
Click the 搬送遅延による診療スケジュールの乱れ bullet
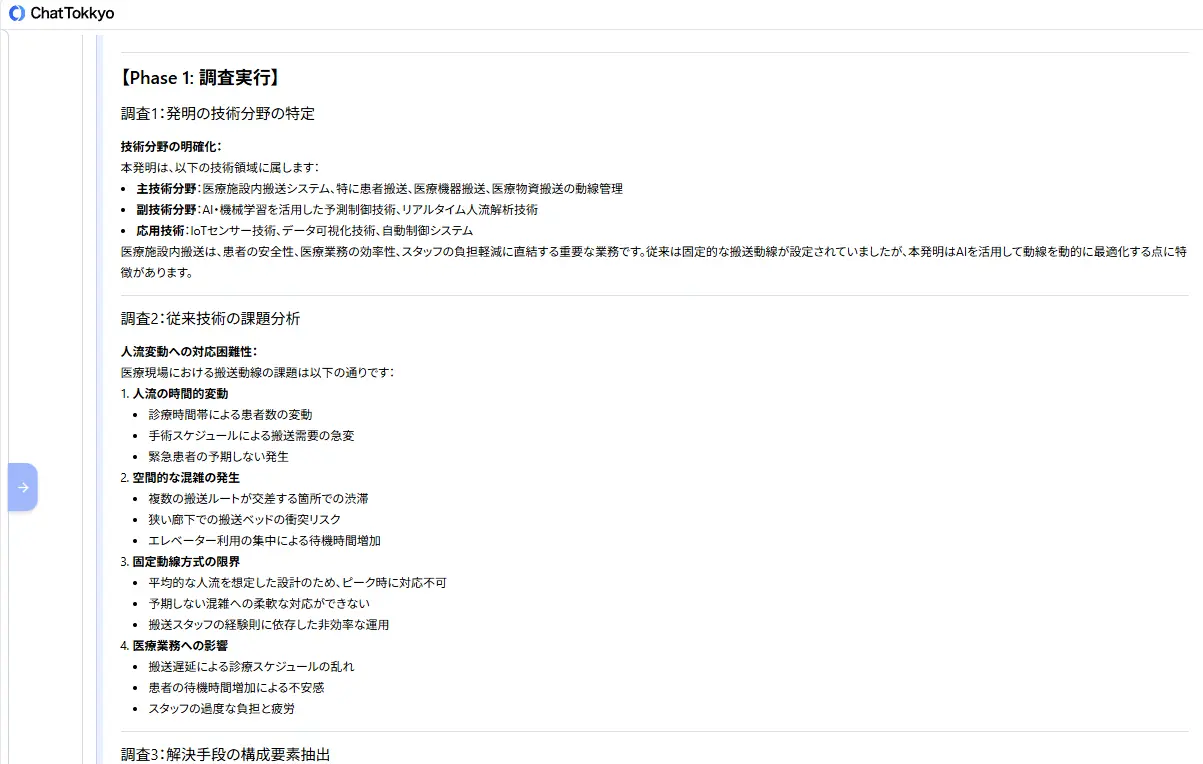click(x=251, y=666)
